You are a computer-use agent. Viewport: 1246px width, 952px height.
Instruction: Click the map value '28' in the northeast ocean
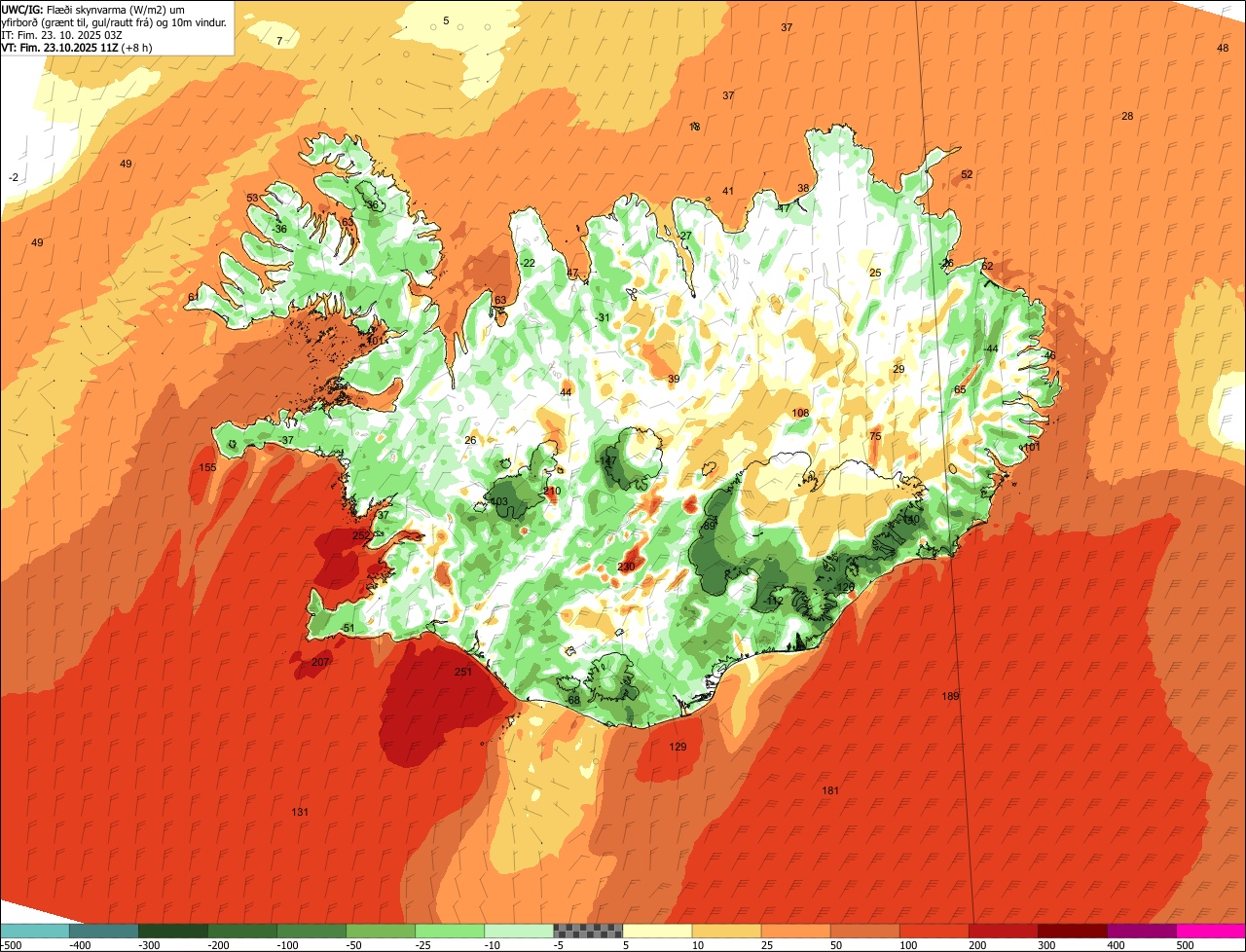[x=1127, y=116]
